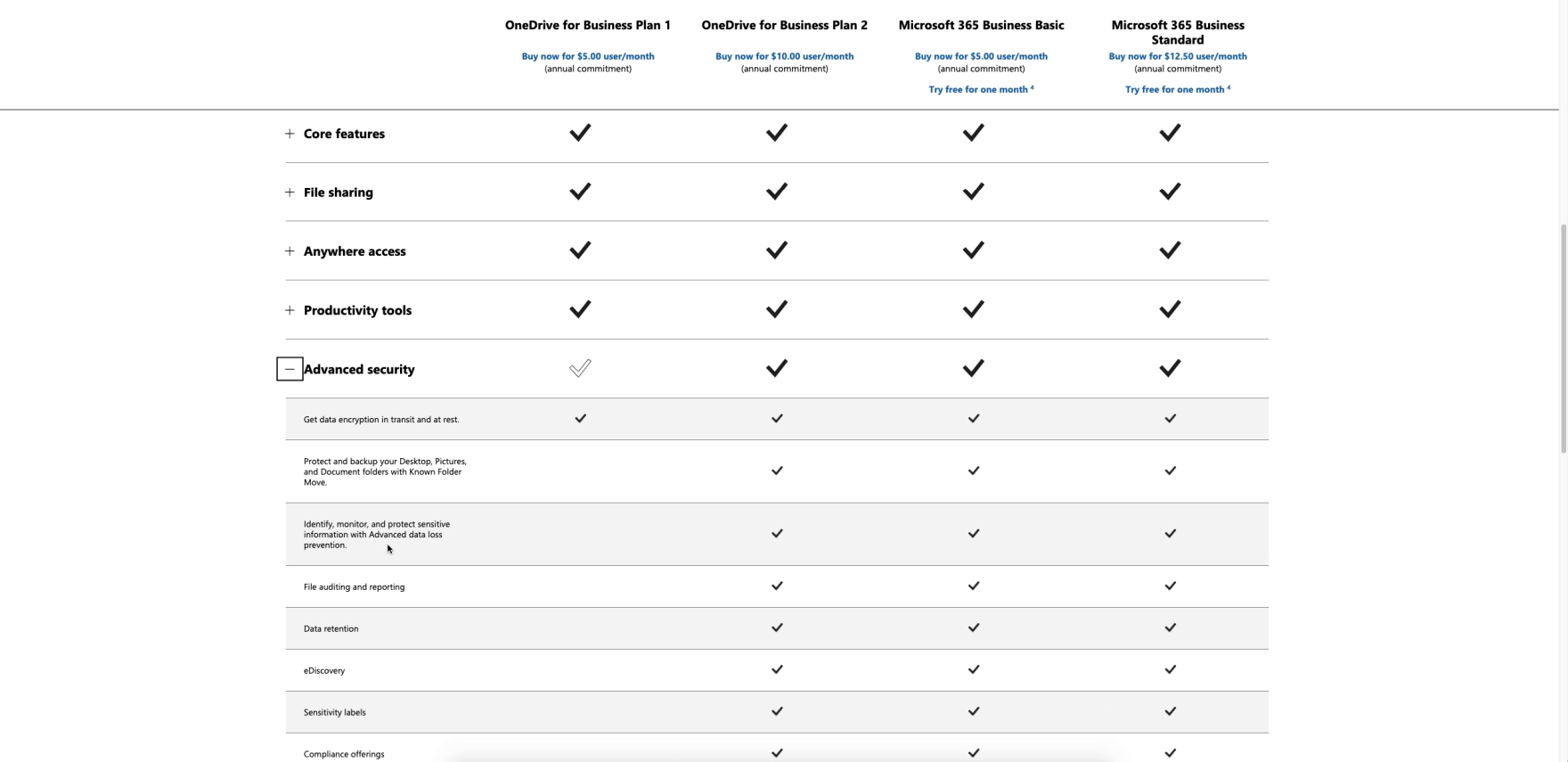Buy Microsoft 365 Business Standard for $12.50

[1178, 56]
